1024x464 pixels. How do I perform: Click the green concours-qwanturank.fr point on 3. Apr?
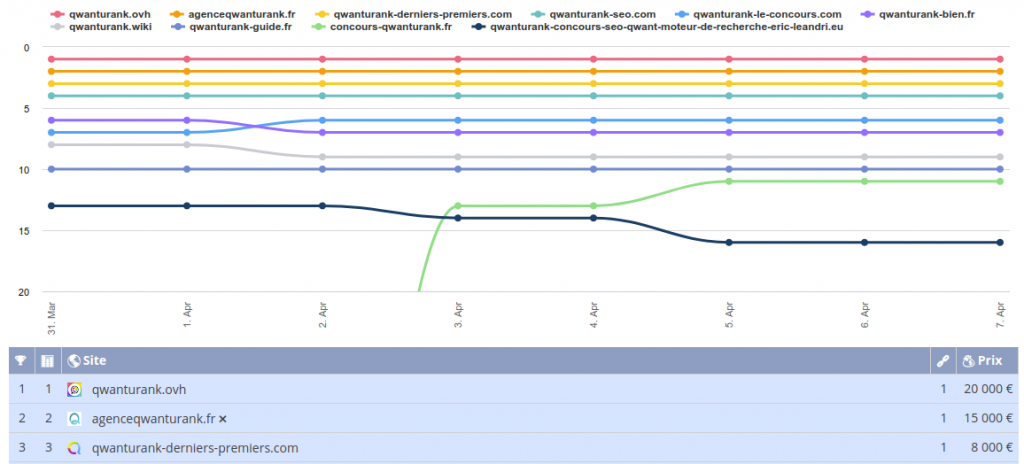pyautogui.click(x=458, y=206)
